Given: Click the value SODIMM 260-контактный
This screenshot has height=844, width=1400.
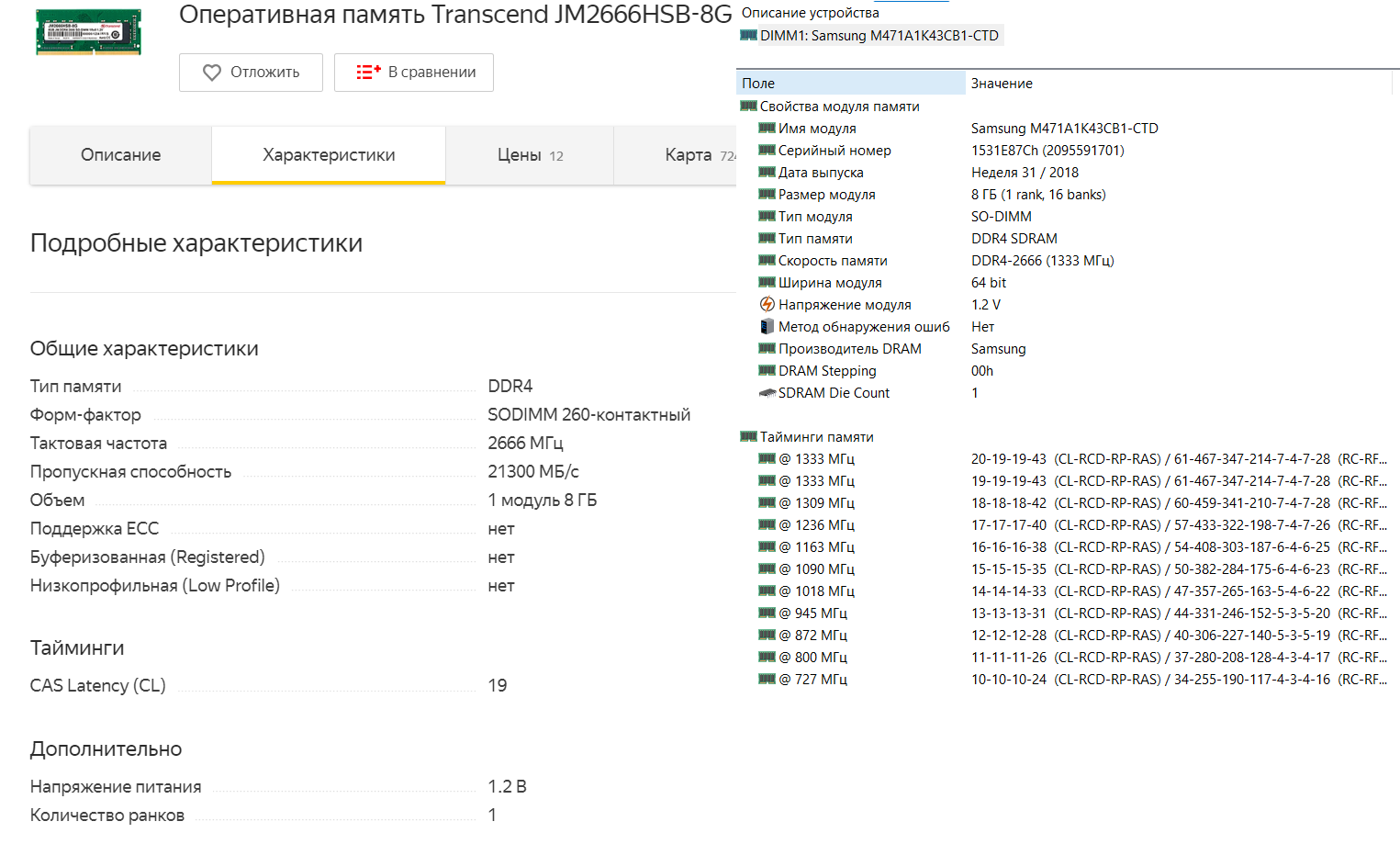Looking at the screenshot, I should pos(589,415).
